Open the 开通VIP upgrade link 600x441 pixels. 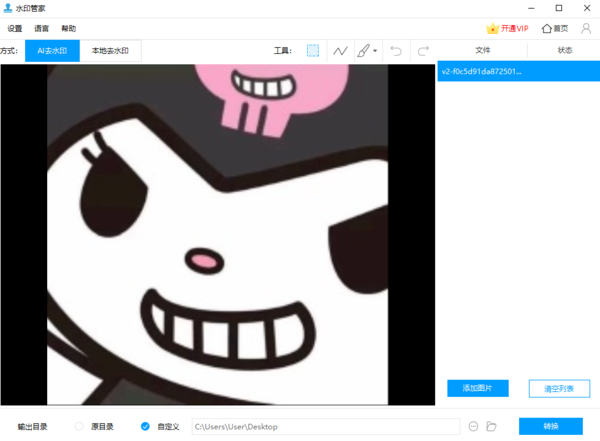(x=507, y=28)
